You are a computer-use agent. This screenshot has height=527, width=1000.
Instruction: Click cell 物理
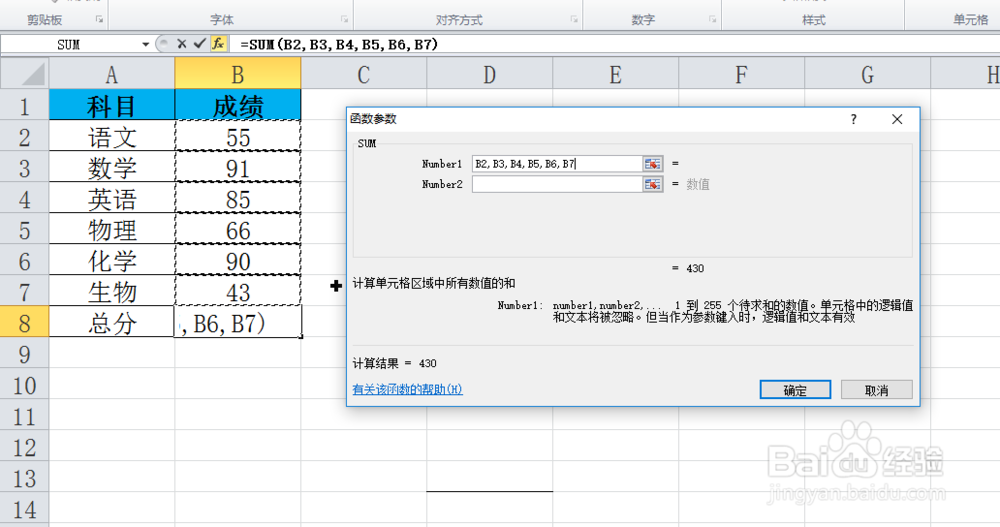[112, 230]
